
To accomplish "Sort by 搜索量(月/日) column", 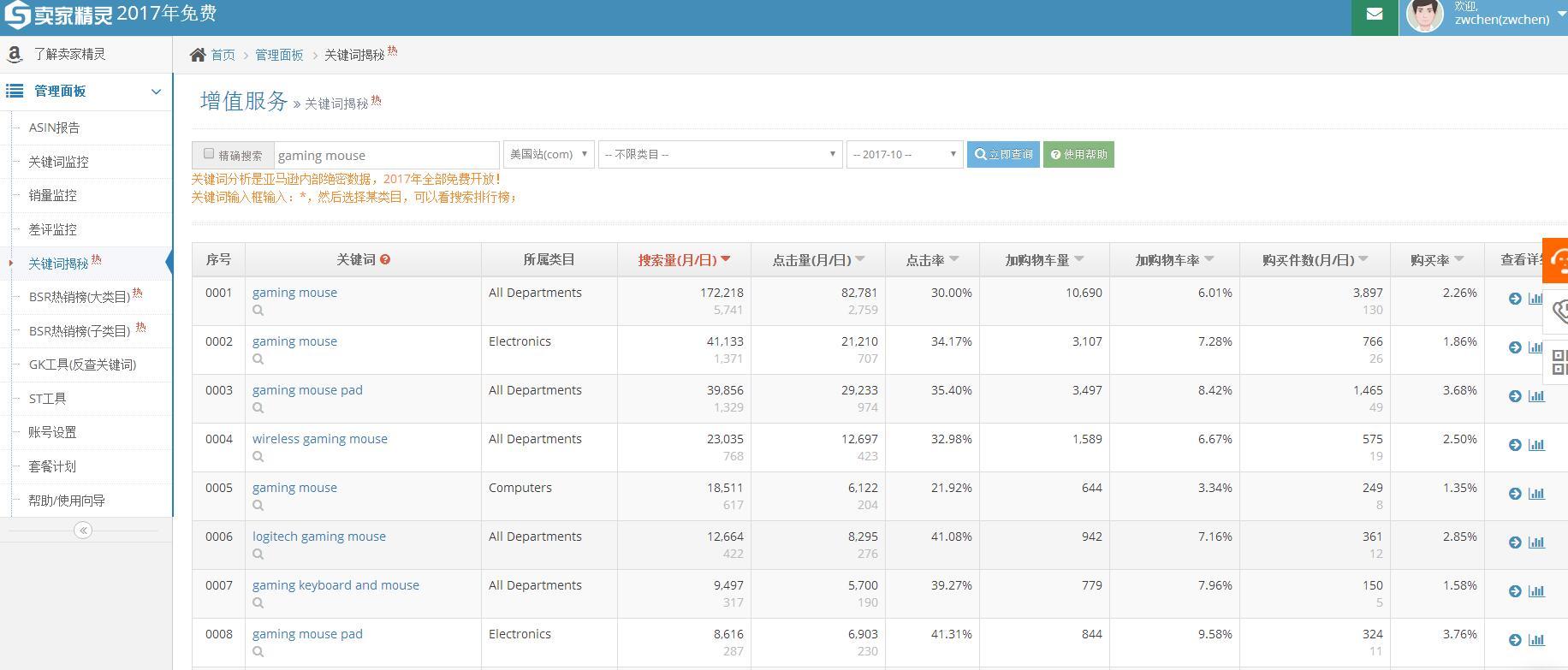I will [684, 259].
